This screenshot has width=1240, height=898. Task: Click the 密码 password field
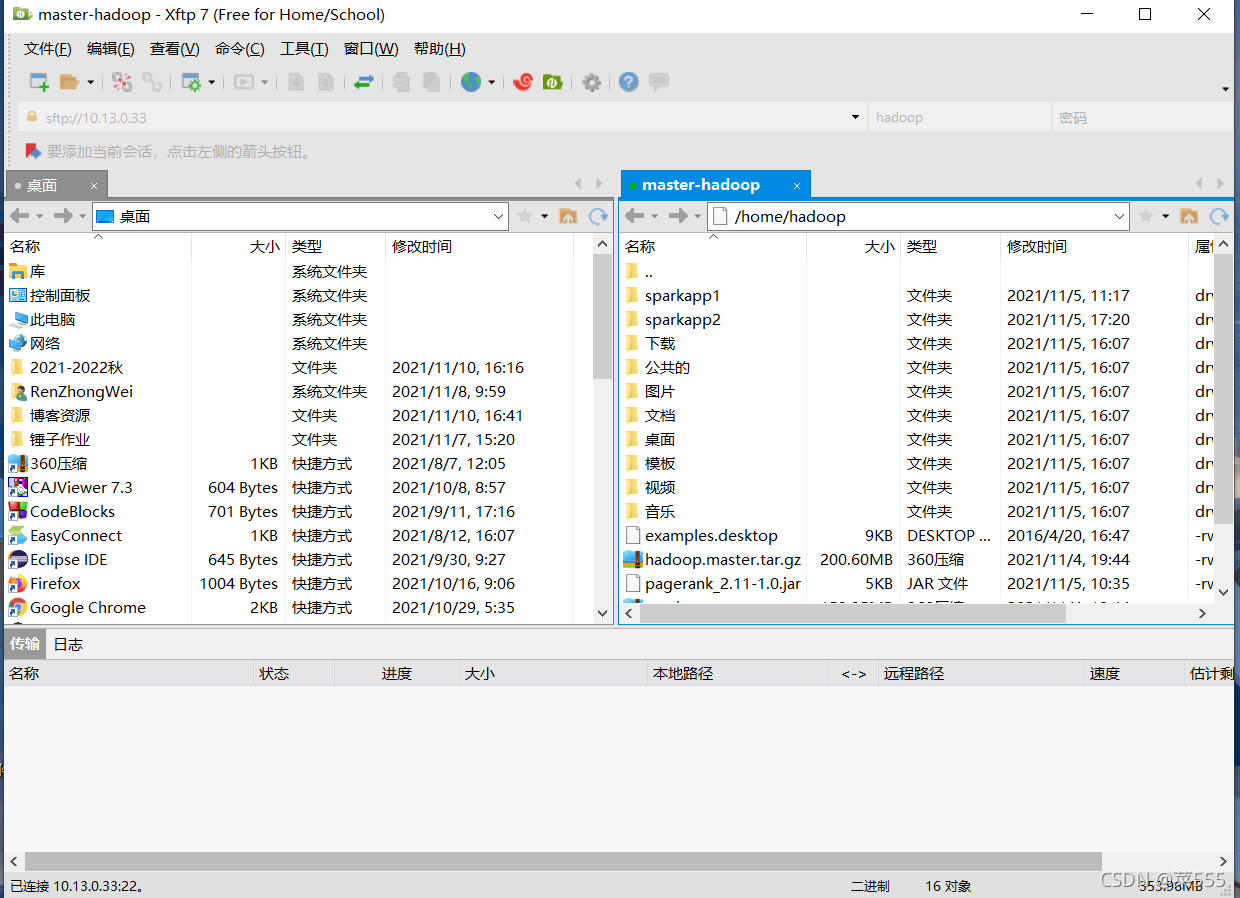coord(1143,117)
